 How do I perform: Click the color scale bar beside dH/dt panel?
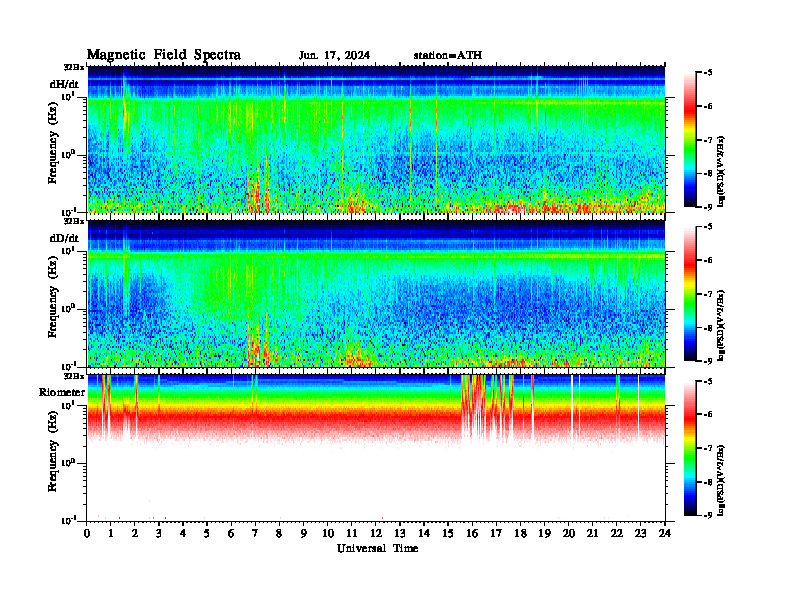(690, 139)
